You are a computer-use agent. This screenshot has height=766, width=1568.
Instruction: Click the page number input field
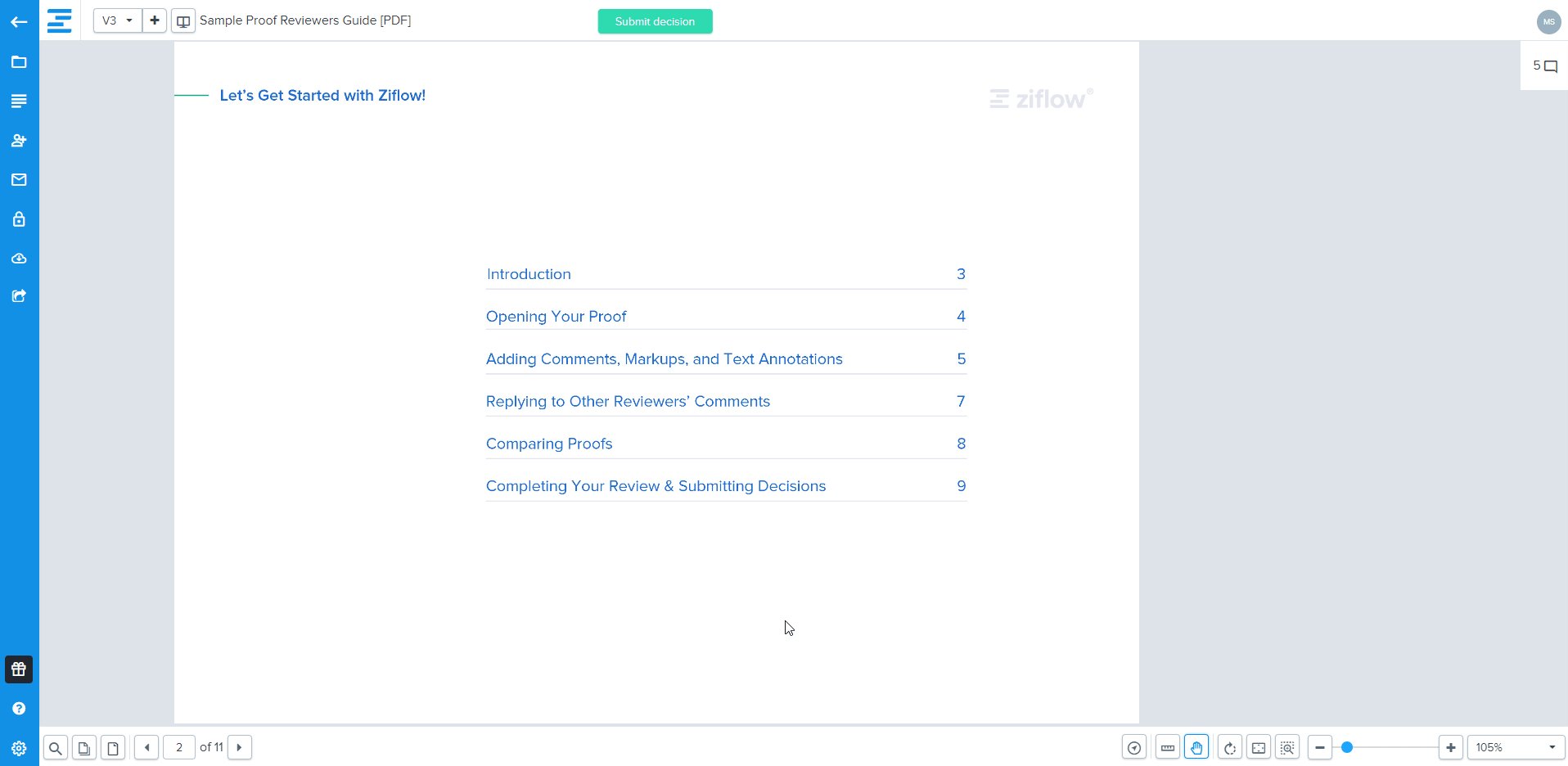[179, 747]
